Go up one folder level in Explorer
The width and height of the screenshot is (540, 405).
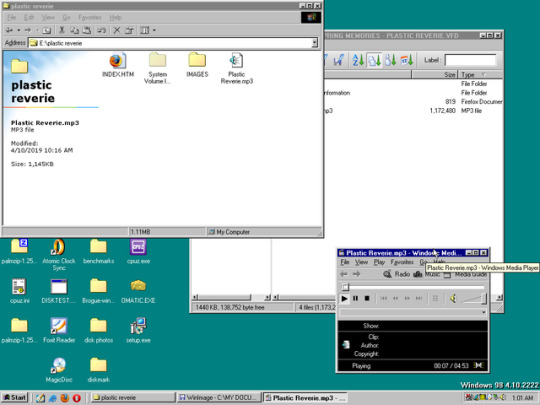click(46, 30)
